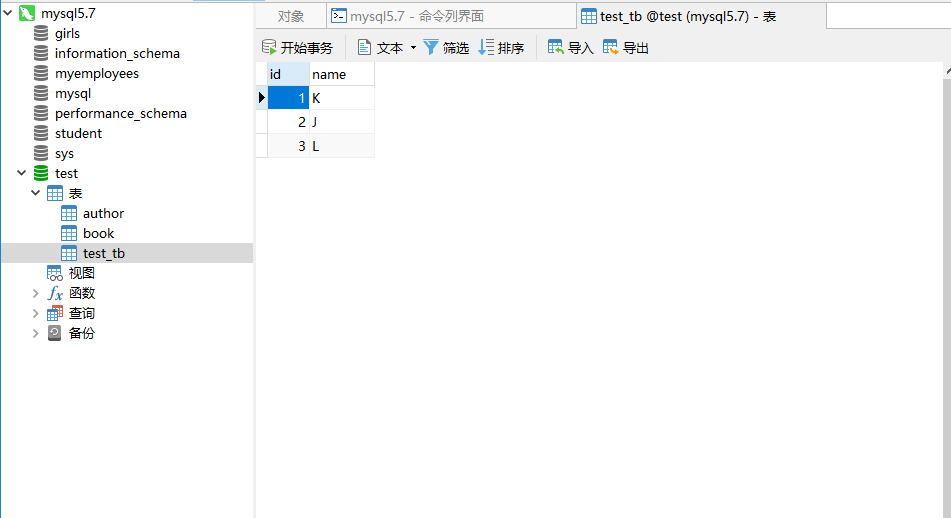This screenshot has width=951, height=518.
Task: Select the cell with id 2
Action: 288,122
